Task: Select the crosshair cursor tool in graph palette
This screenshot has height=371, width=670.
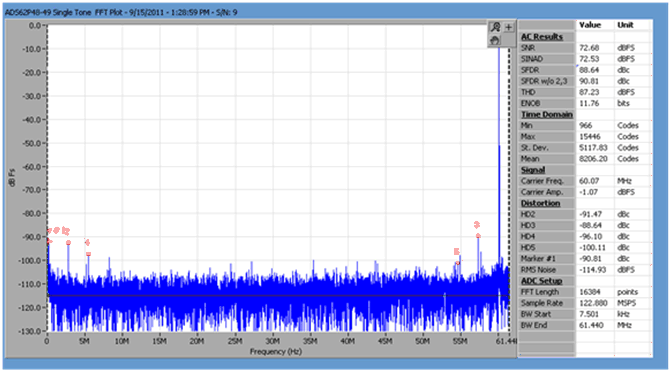Action: click(508, 27)
